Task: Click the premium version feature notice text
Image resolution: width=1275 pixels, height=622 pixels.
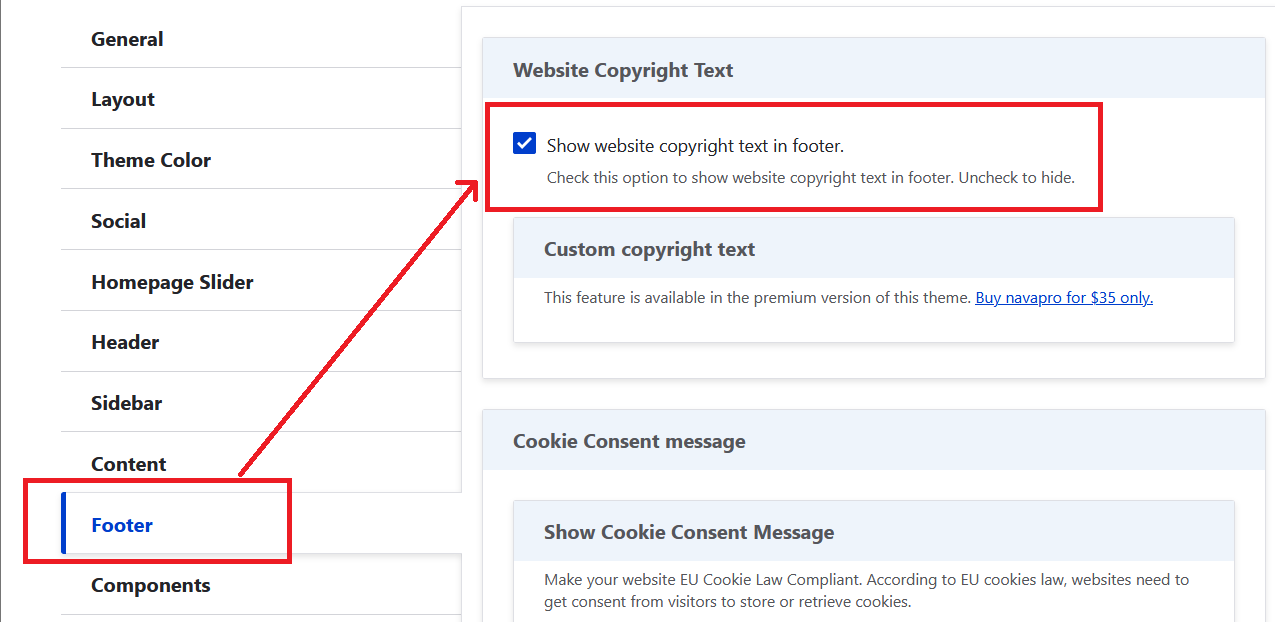Action: pos(757,298)
